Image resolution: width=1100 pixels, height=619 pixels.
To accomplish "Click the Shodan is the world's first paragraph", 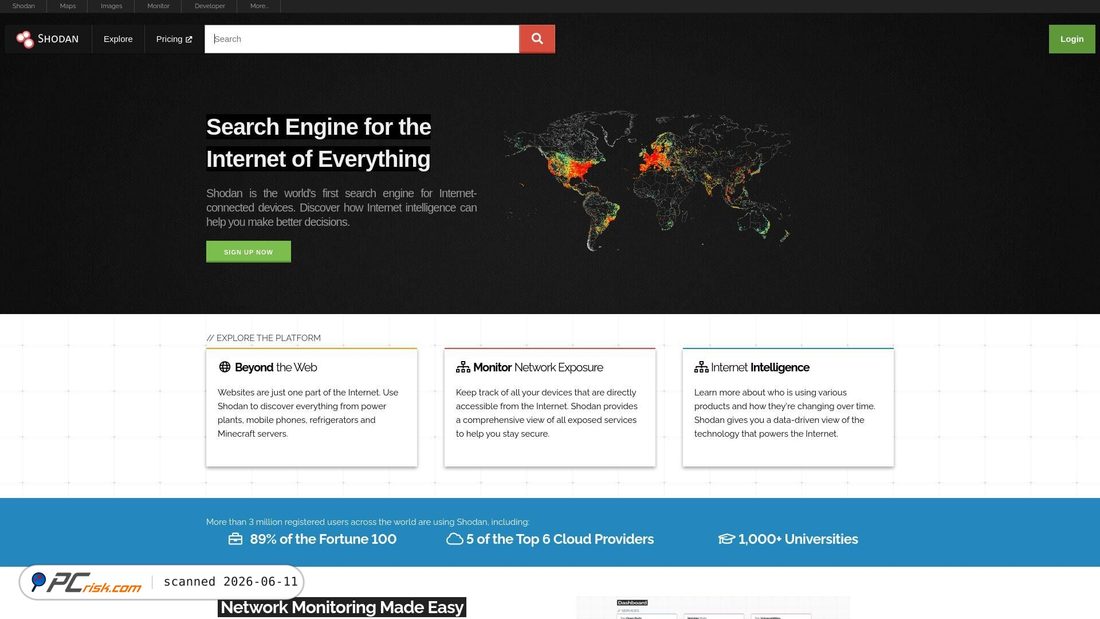I will 342,208.
